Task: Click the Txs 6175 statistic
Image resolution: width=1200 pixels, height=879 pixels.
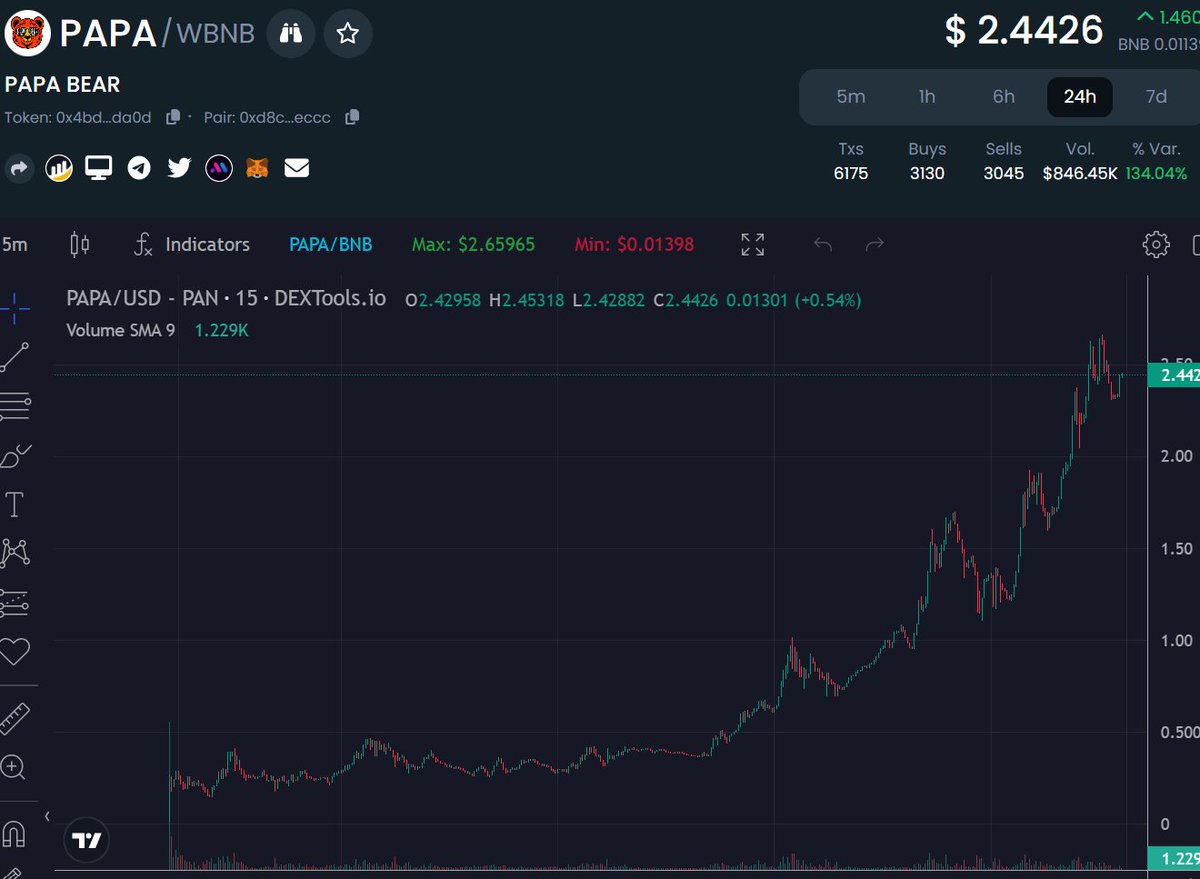Action: [x=851, y=161]
